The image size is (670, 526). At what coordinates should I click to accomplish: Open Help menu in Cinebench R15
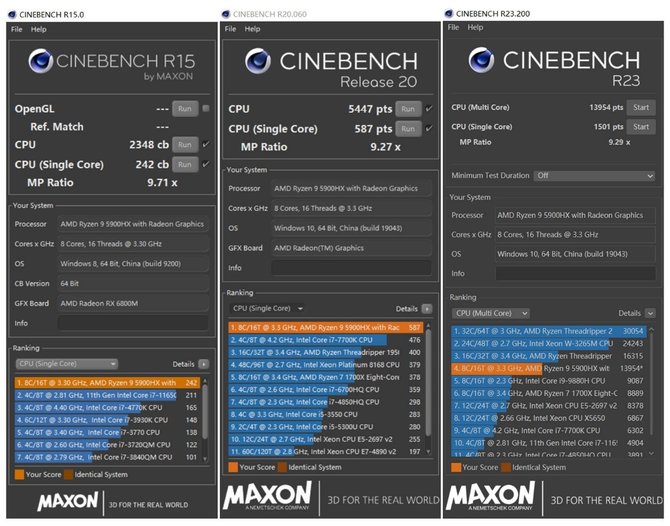tap(38, 29)
